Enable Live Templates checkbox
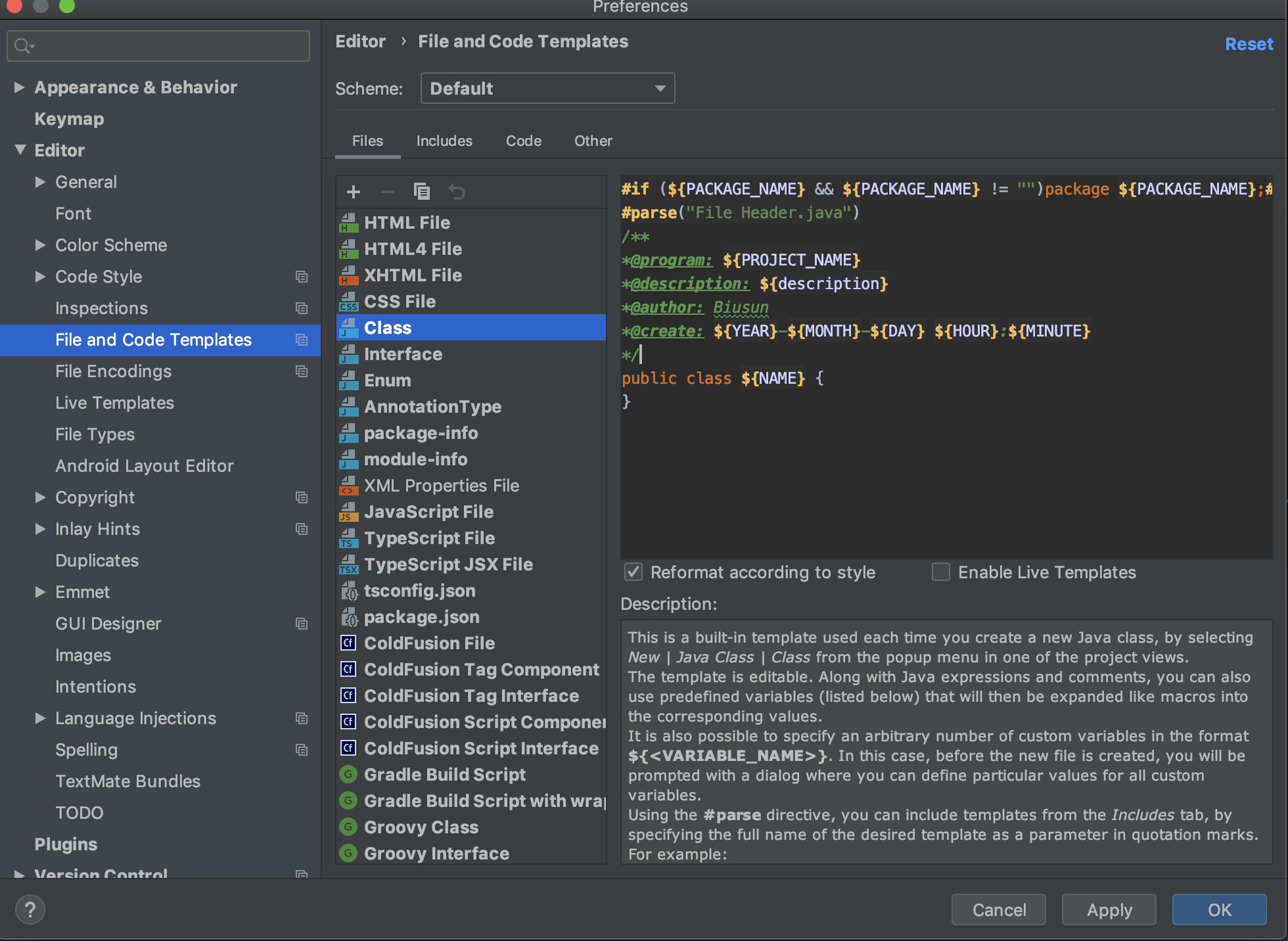The width and height of the screenshot is (1288, 941). click(x=941, y=572)
